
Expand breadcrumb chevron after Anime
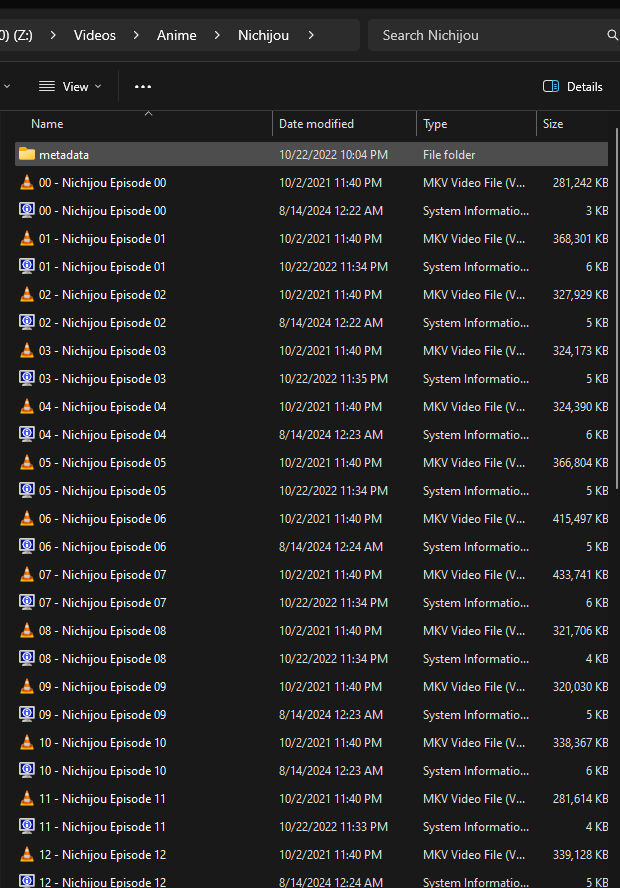217,35
